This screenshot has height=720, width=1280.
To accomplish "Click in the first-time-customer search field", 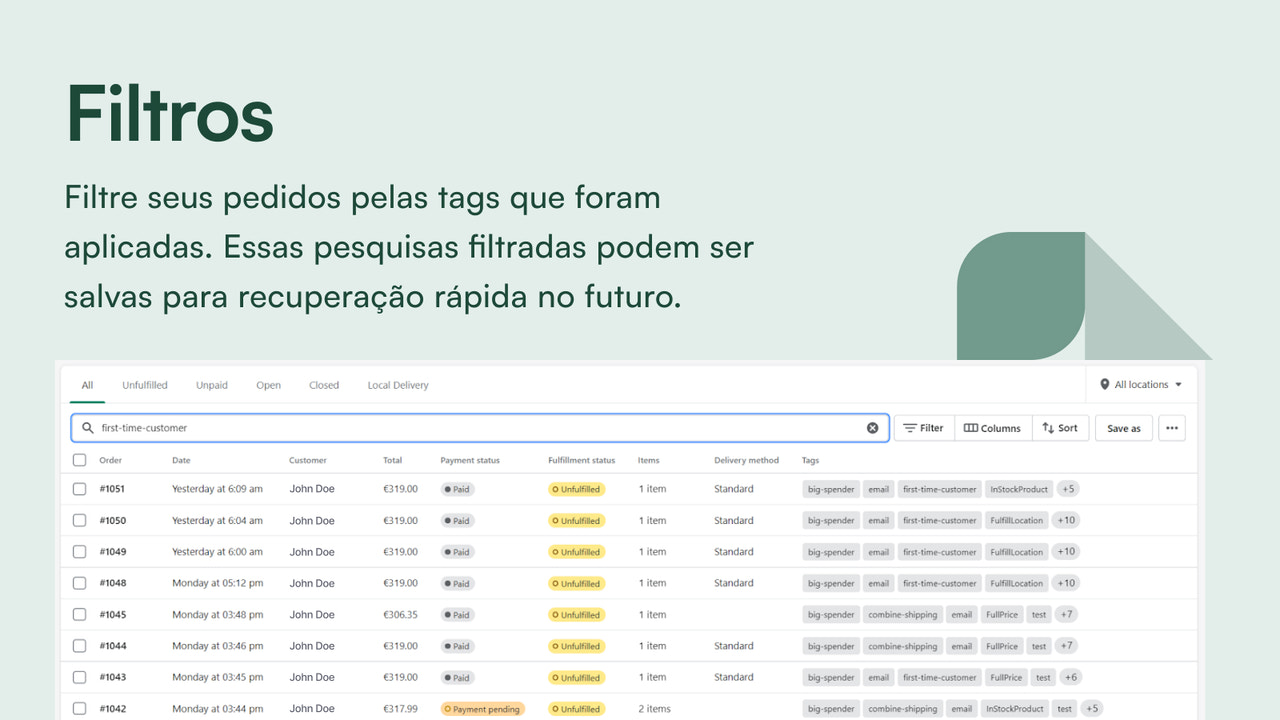I will click(480, 428).
